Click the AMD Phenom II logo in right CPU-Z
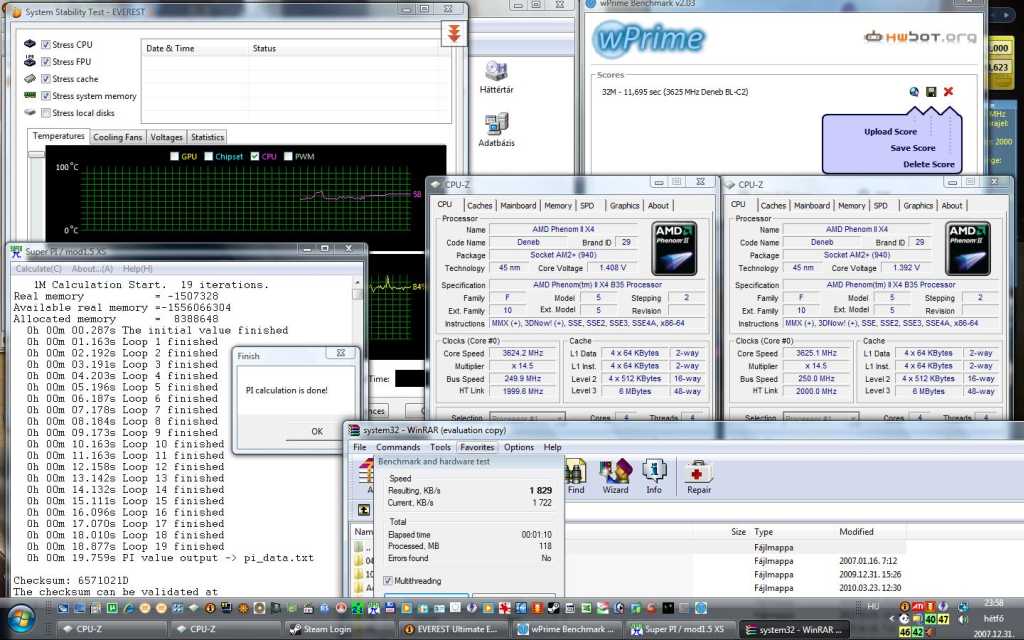Screen dimensions: 1024x640 pyautogui.click(x=968, y=248)
